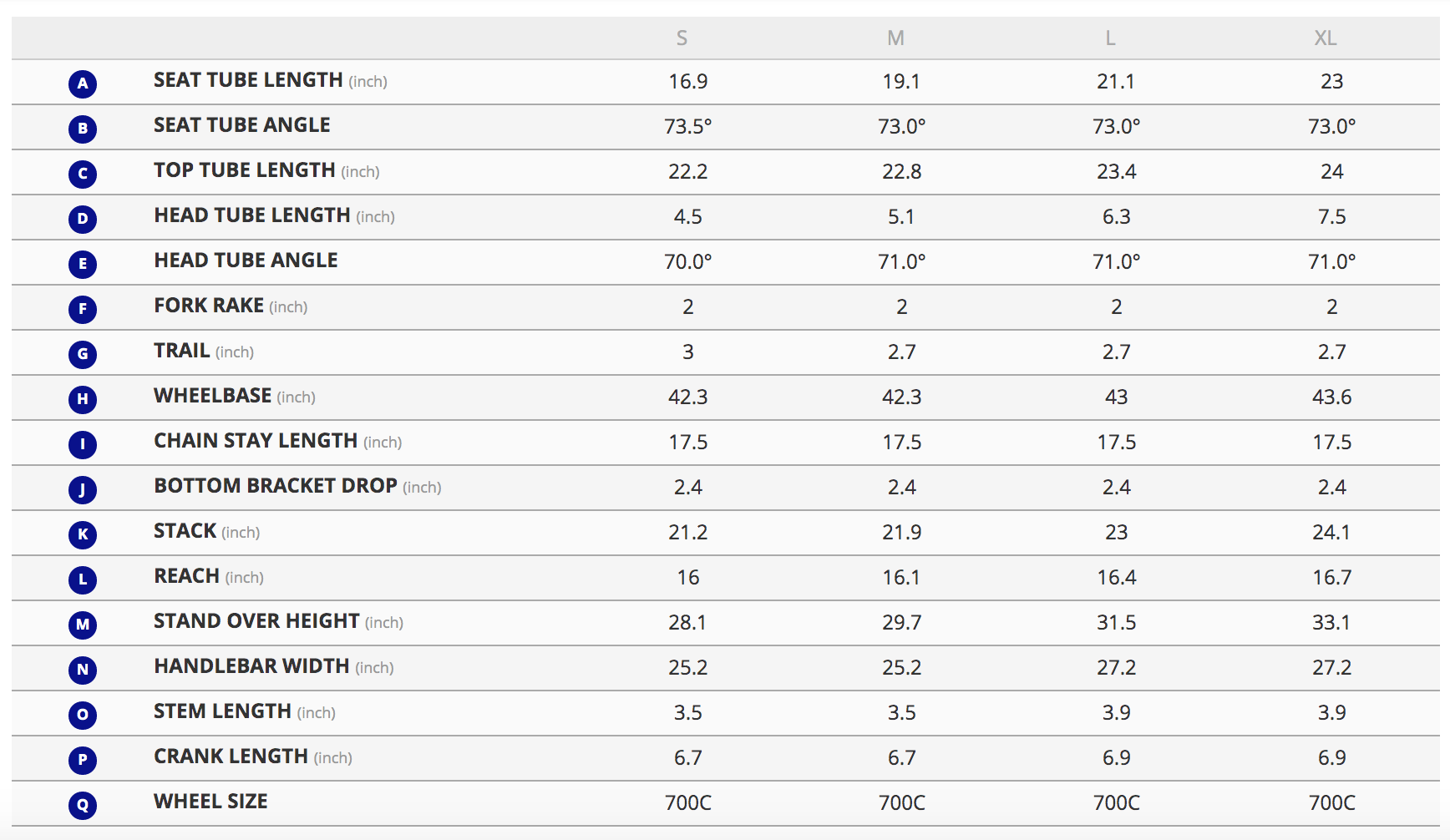Image resolution: width=1450 pixels, height=840 pixels.
Task: Select the O icon next to Stem Length
Action: (x=83, y=715)
